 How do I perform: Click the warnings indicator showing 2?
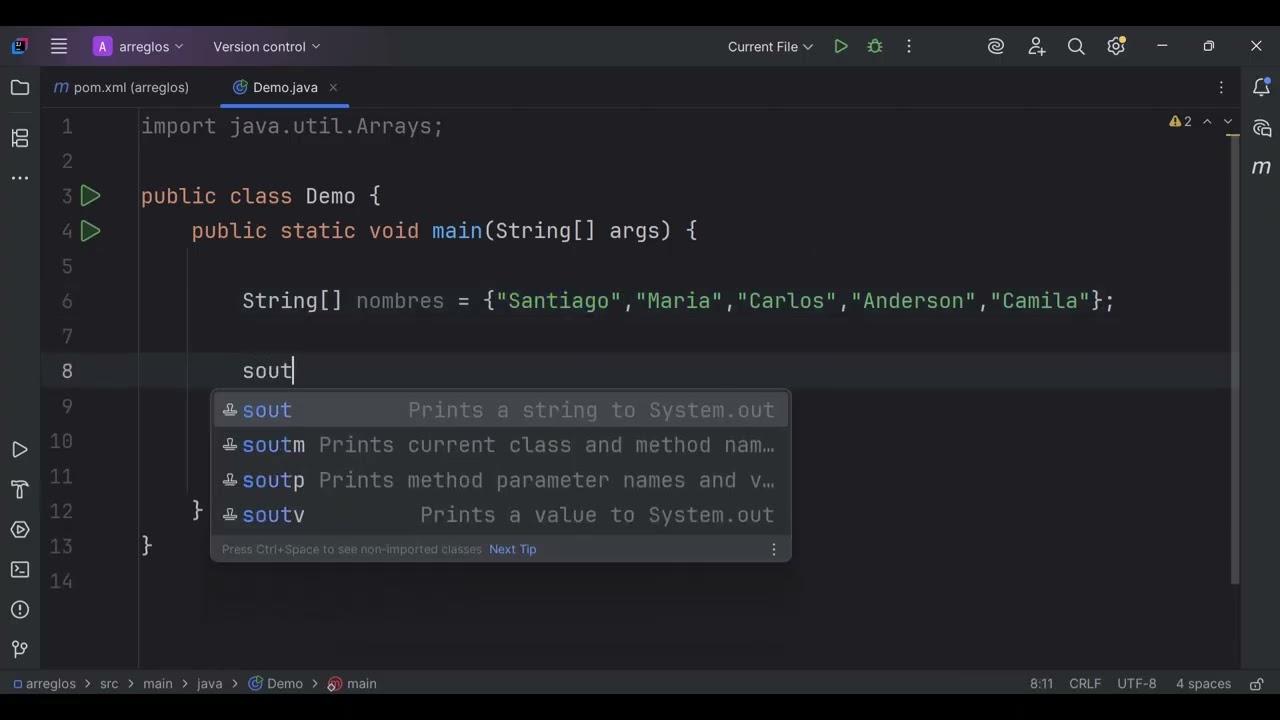click(1181, 121)
